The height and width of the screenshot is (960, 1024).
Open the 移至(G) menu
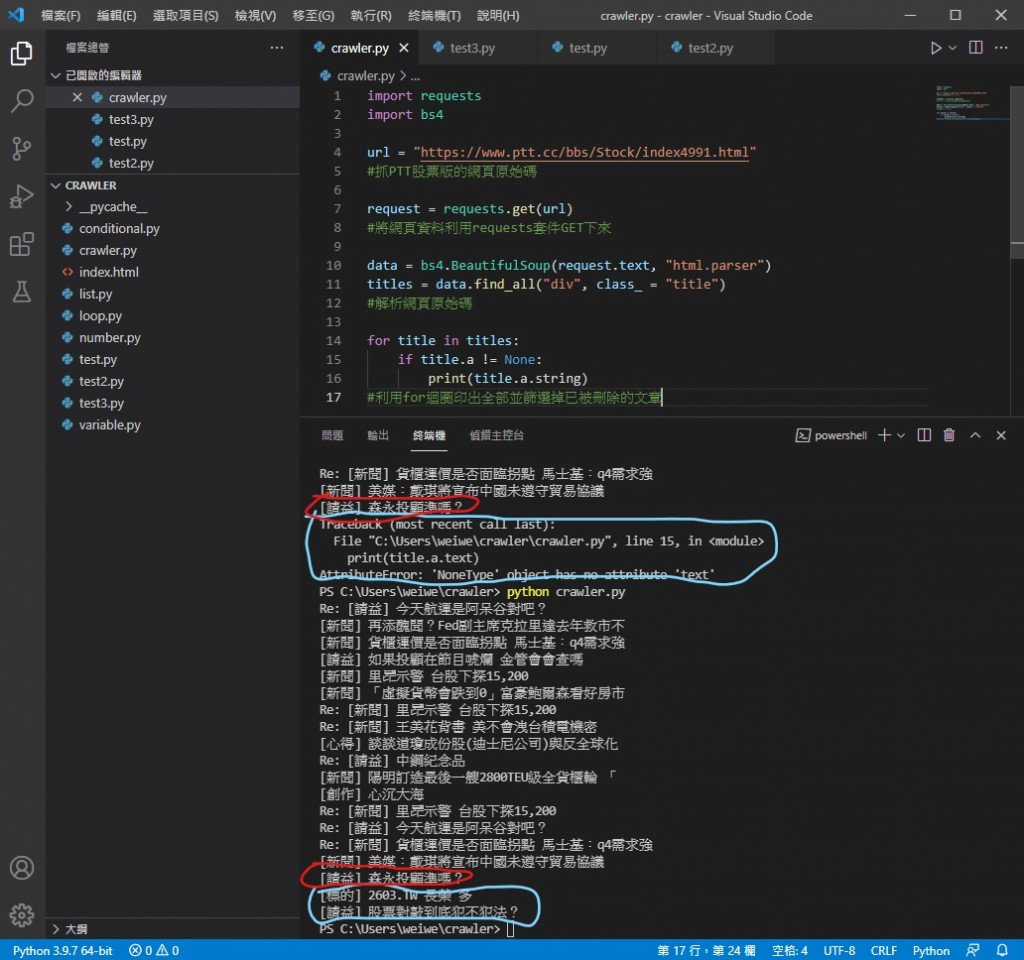[x=313, y=15]
